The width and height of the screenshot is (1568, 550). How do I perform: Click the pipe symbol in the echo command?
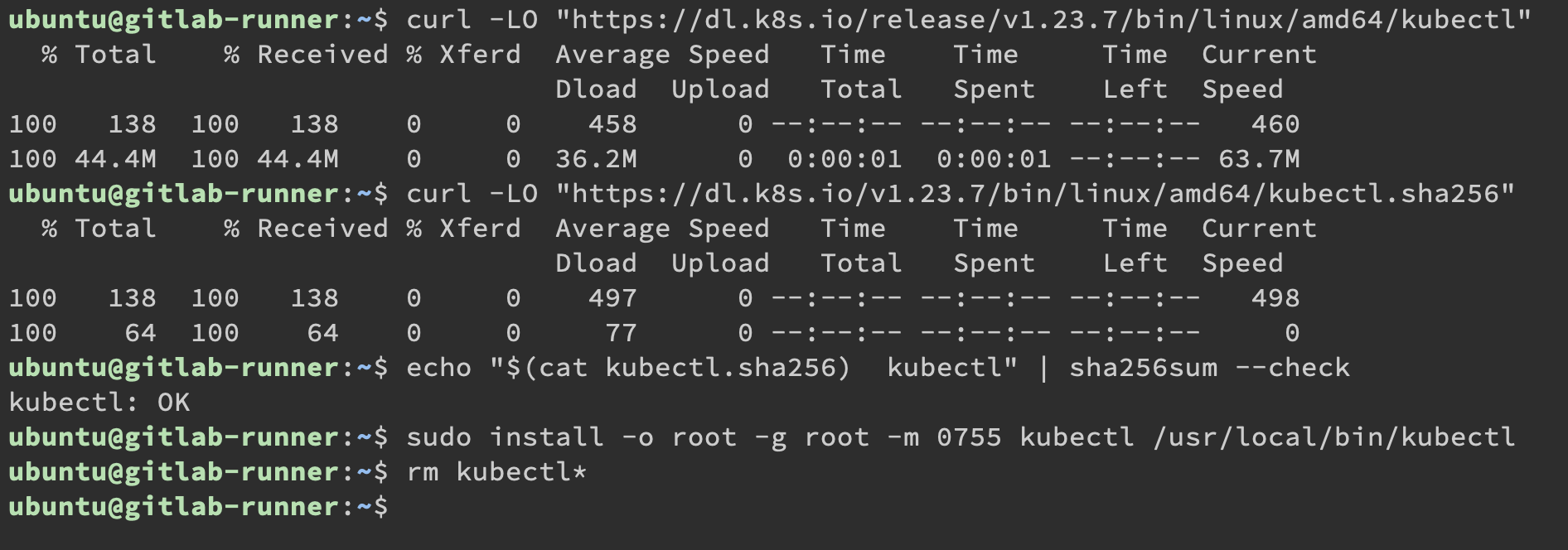[1043, 367]
